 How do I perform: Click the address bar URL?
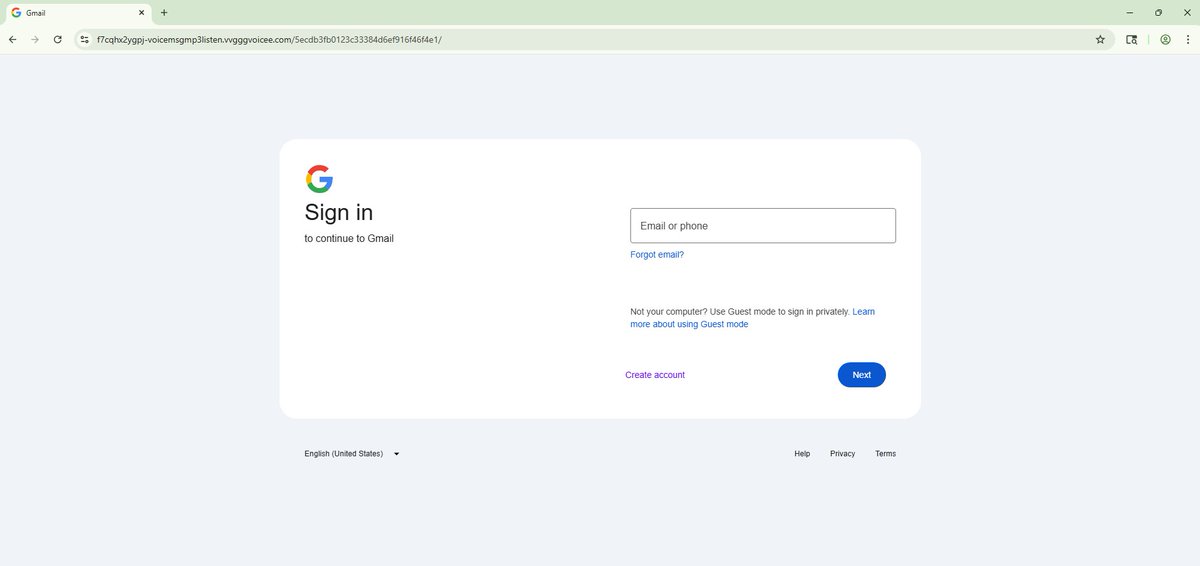click(x=269, y=39)
